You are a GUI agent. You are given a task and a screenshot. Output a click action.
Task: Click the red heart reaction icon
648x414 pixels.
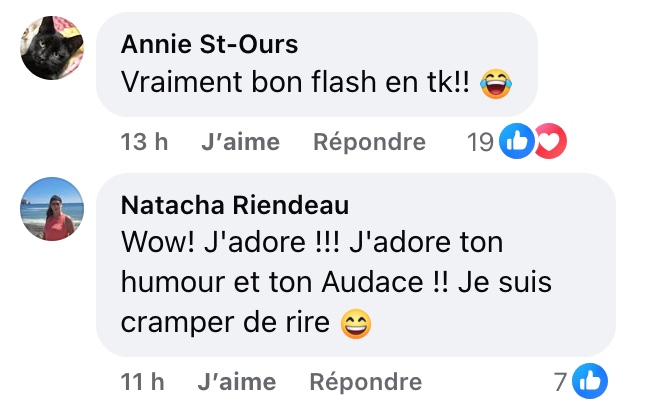point(551,141)
